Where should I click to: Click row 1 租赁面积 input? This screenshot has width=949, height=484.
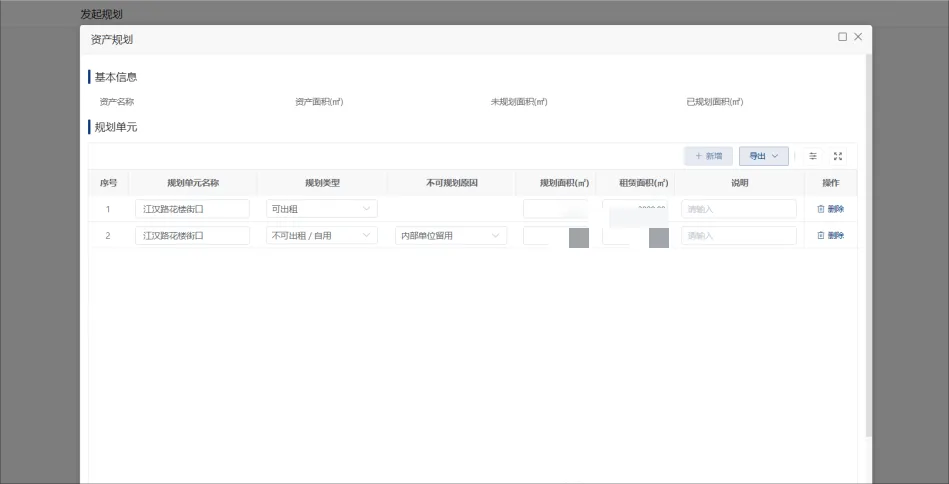click(635, 209)
